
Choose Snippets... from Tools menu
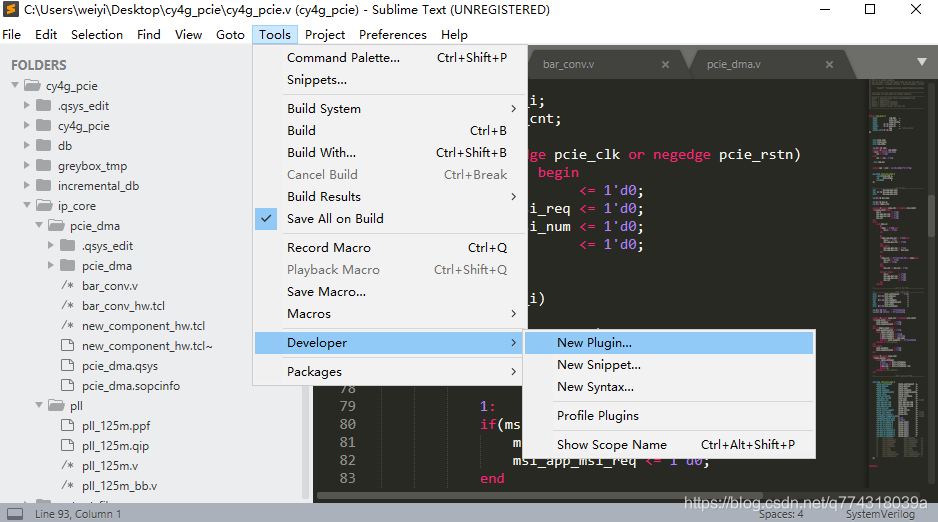(x=391, y=80)
